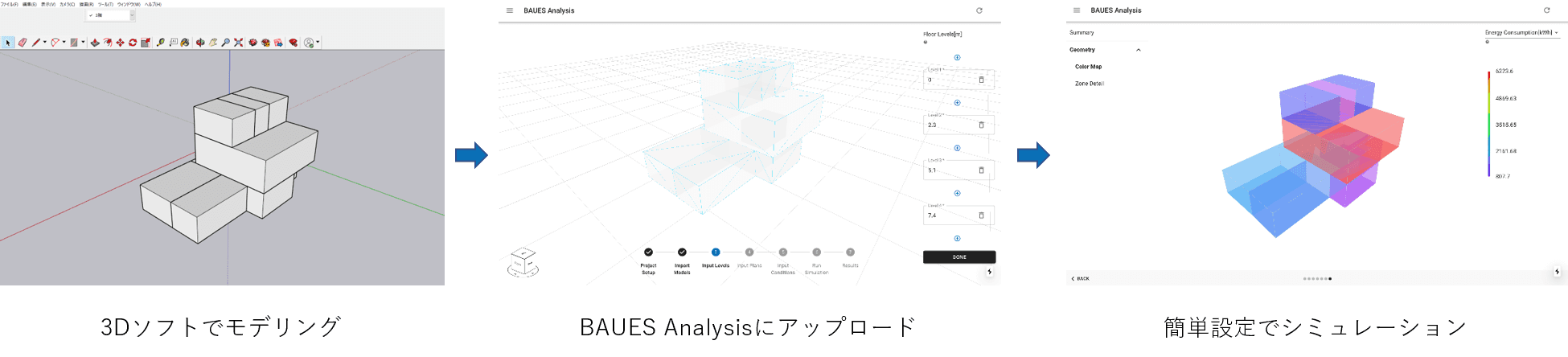Open the Energy Consumption[kWh] dropdown
This screenshot has width=1568, height=357.
point(1521,33)
